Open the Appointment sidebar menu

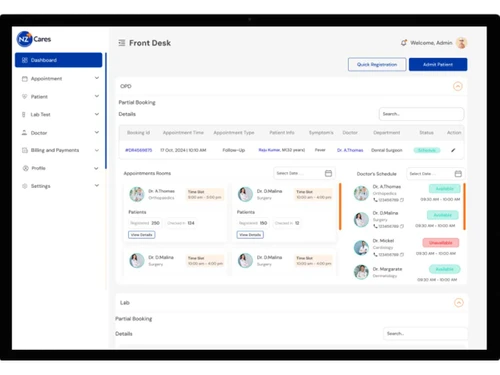click(x=59, y=79)
